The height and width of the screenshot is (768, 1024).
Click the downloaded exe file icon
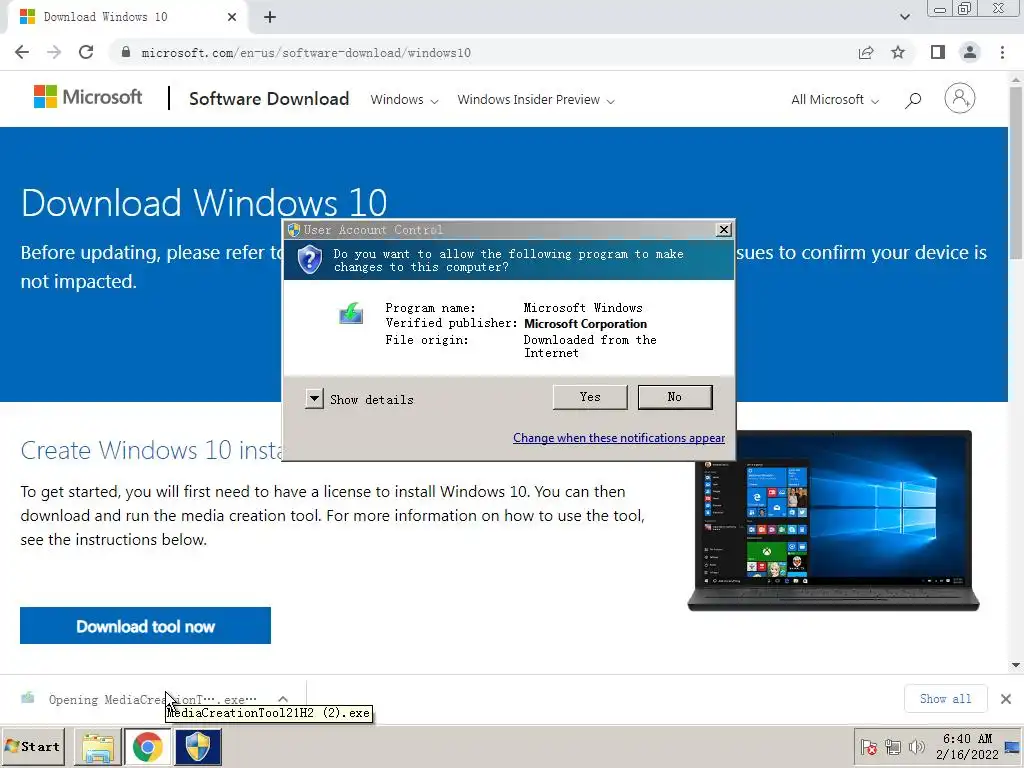point(27,698)
